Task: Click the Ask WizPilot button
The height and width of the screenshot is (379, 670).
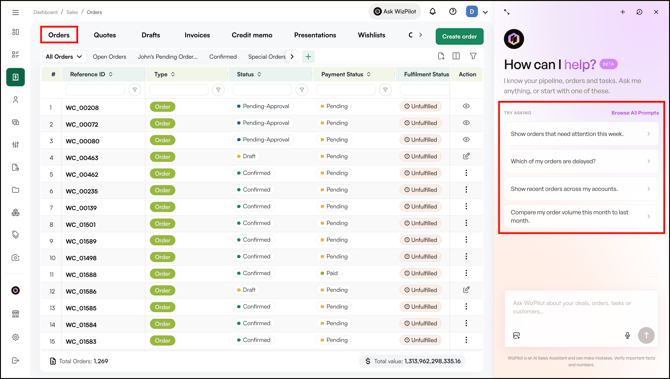Action: 395,12
